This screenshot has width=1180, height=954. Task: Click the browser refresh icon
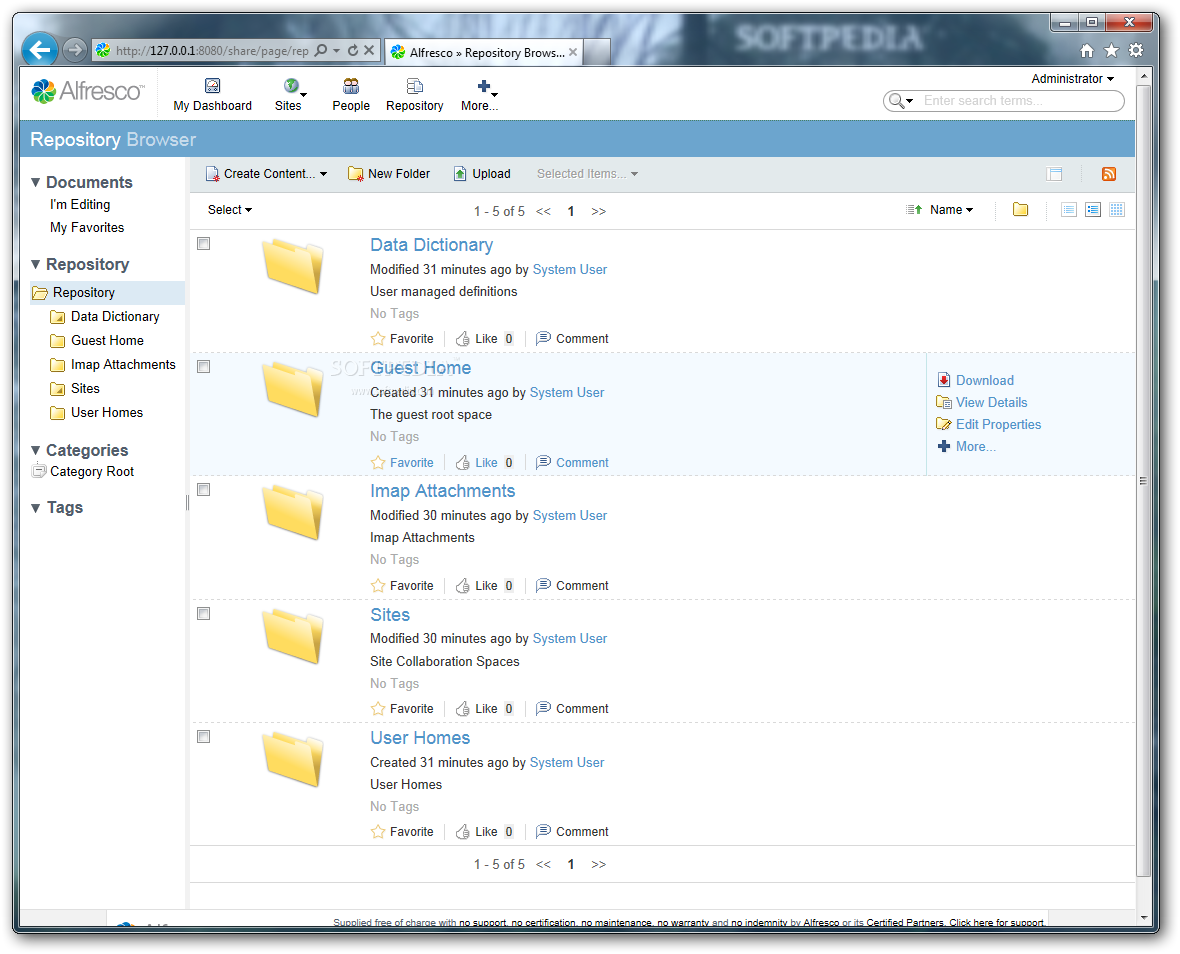(353, 50)
